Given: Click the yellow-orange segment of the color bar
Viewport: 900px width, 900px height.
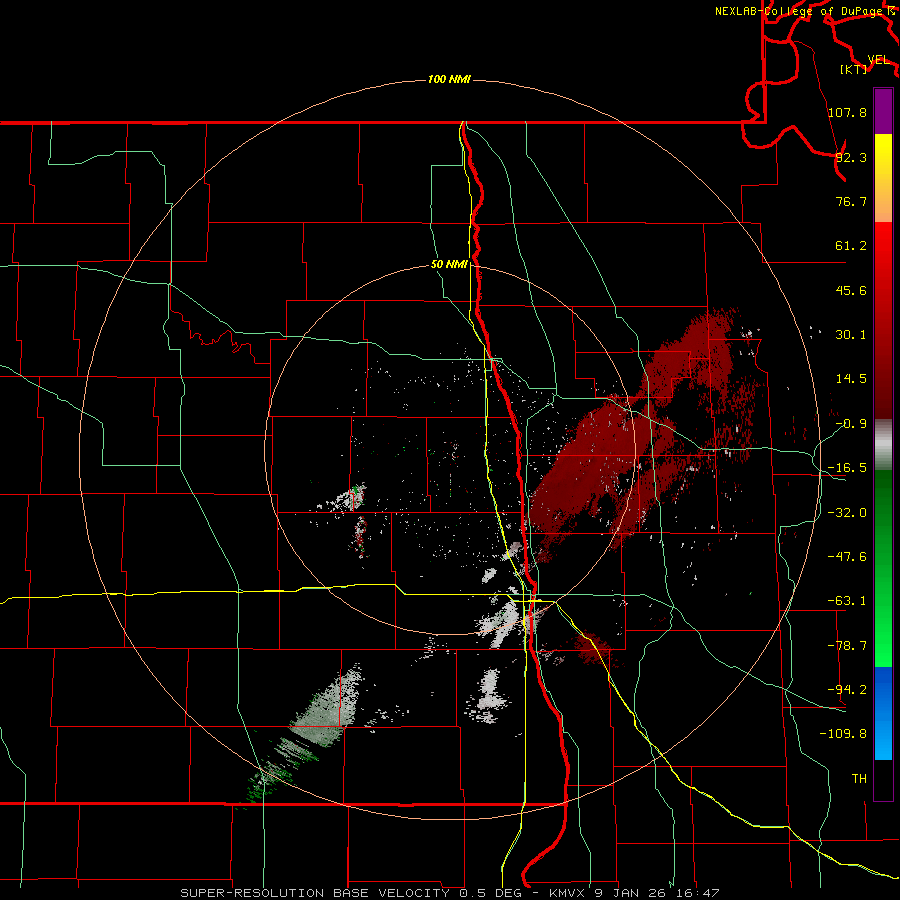Looking at the screenshot, I should point(883,178).
